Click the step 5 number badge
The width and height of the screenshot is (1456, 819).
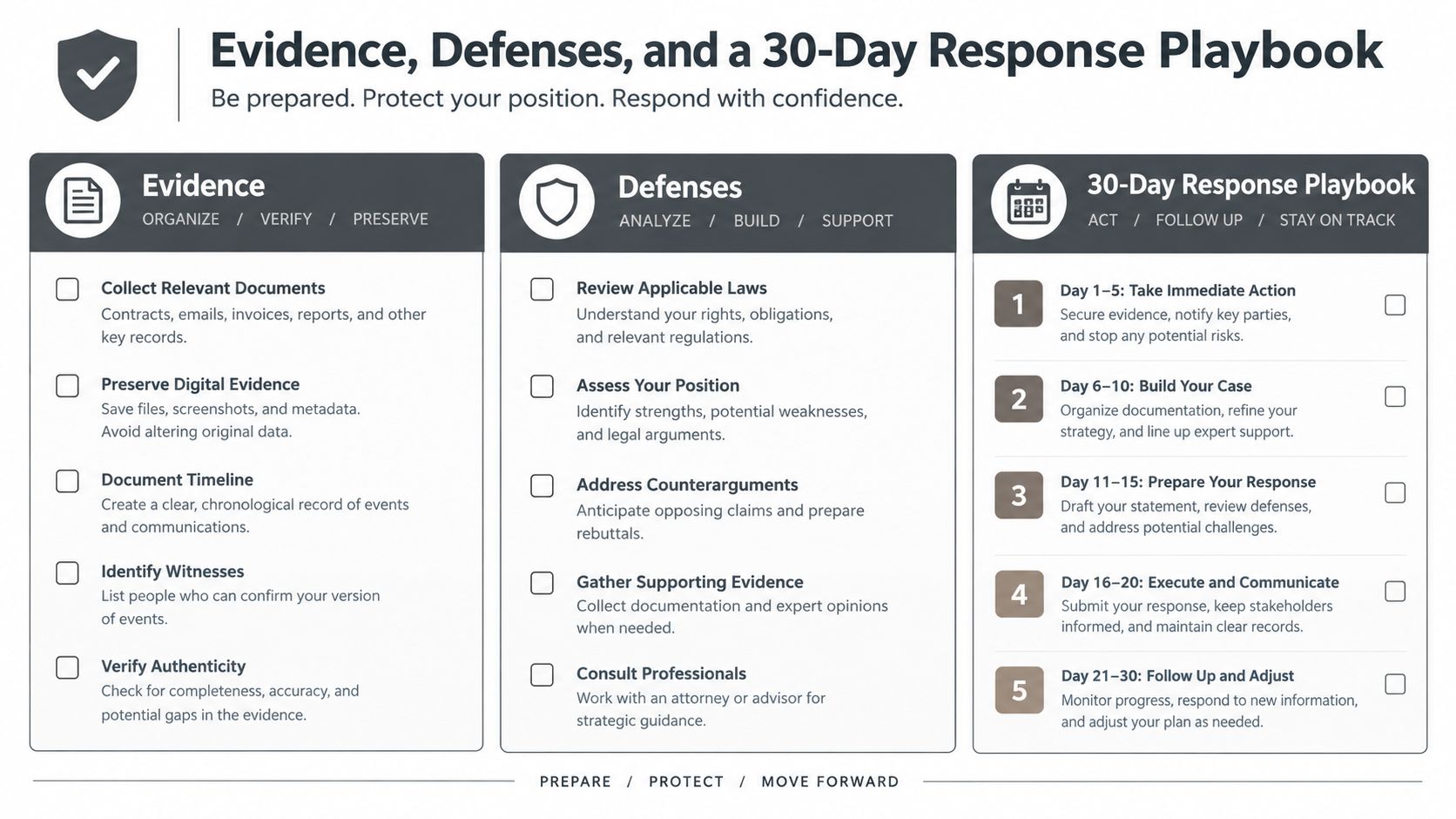(1019, 690)
